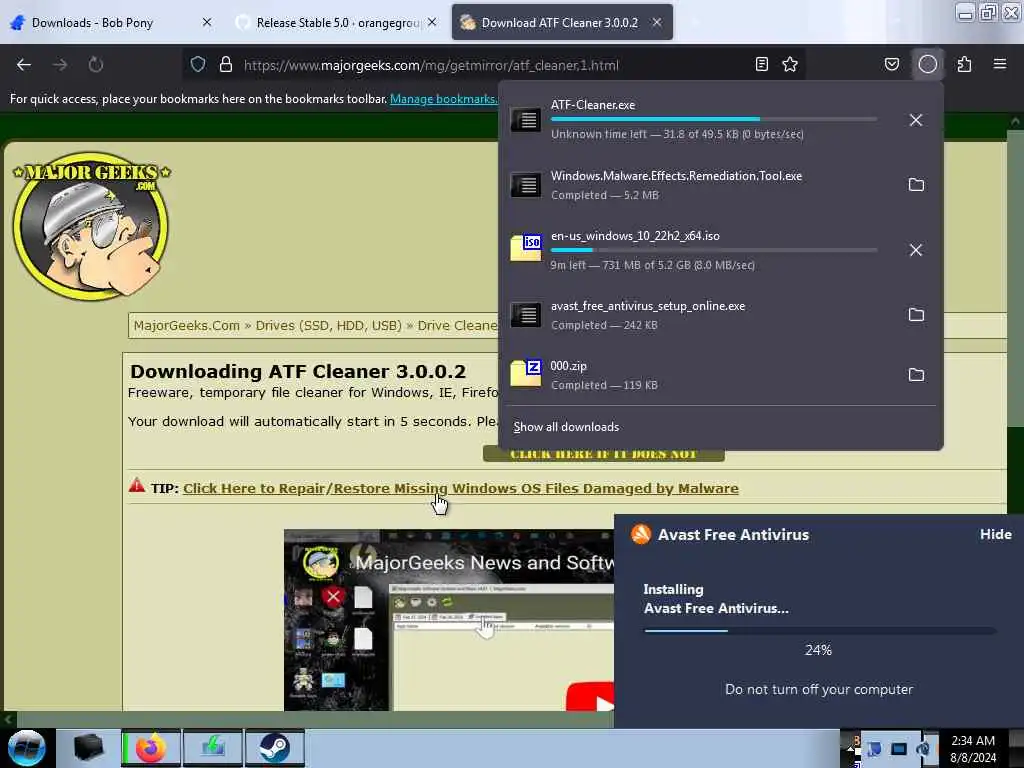Open the extensions puzzle icon
Screen dimensions: 1024x768
point(964,64)
